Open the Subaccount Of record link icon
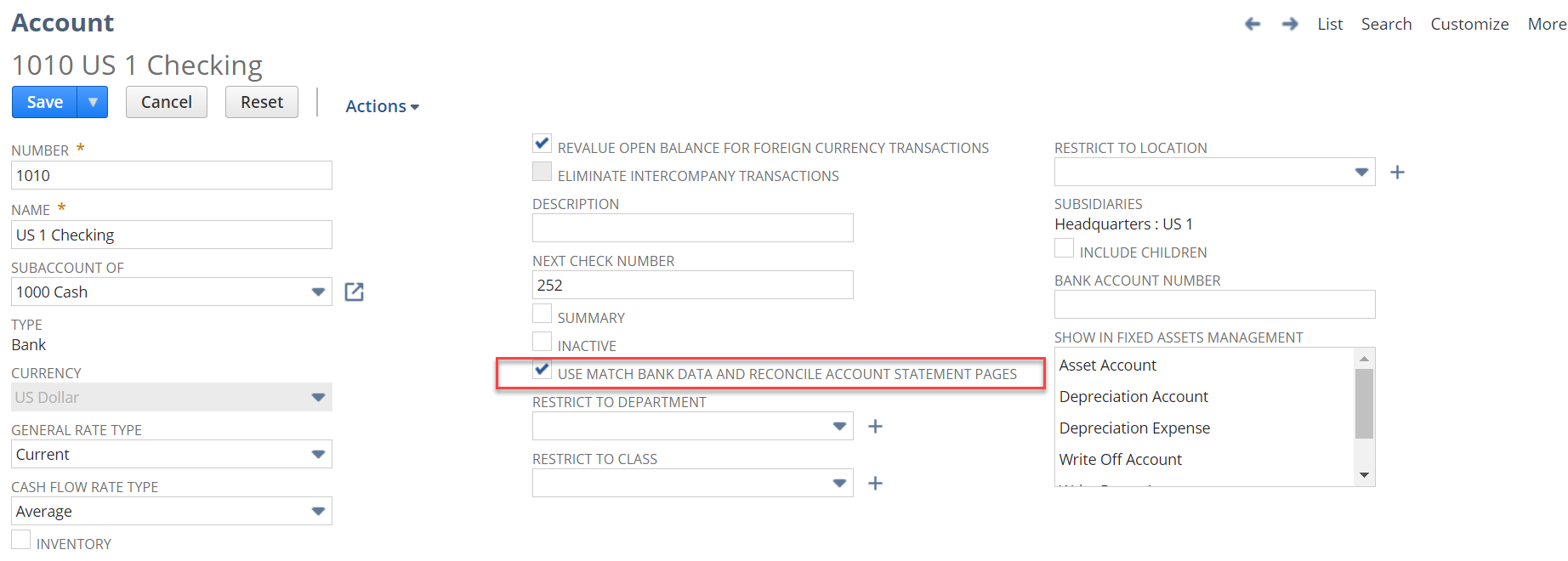 click(354, 292)
